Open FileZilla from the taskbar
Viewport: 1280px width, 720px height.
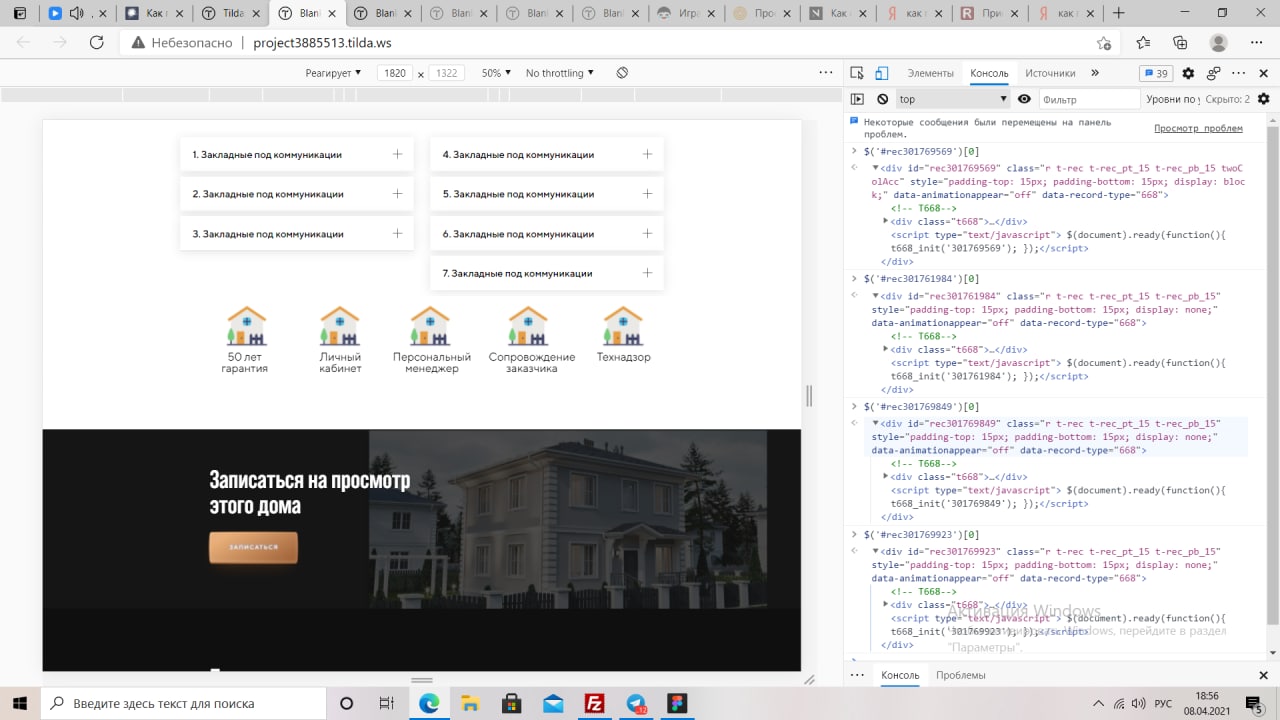coord(594,703)
